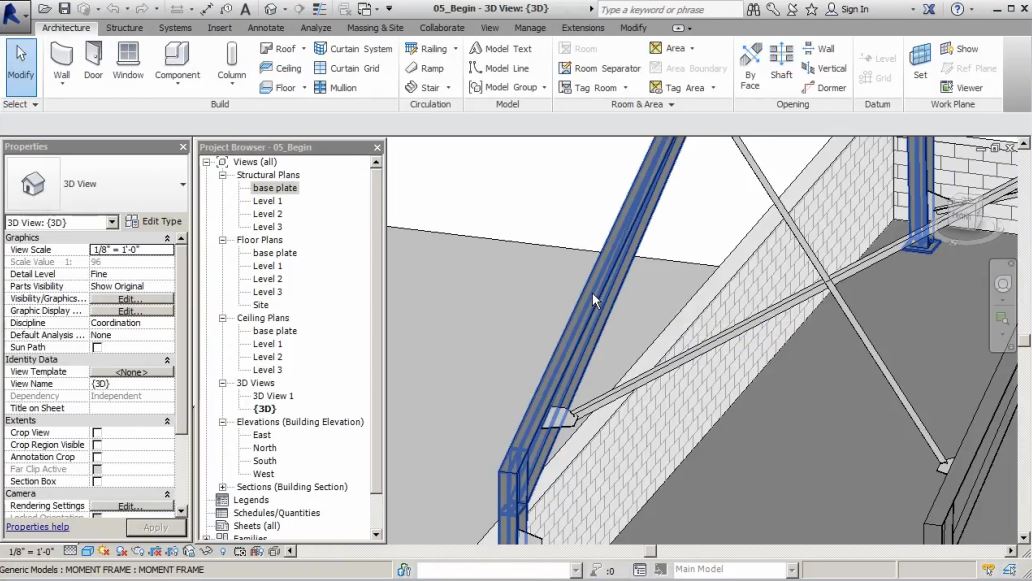
Task: Select the Window tool
Action: tap(128, 61)
